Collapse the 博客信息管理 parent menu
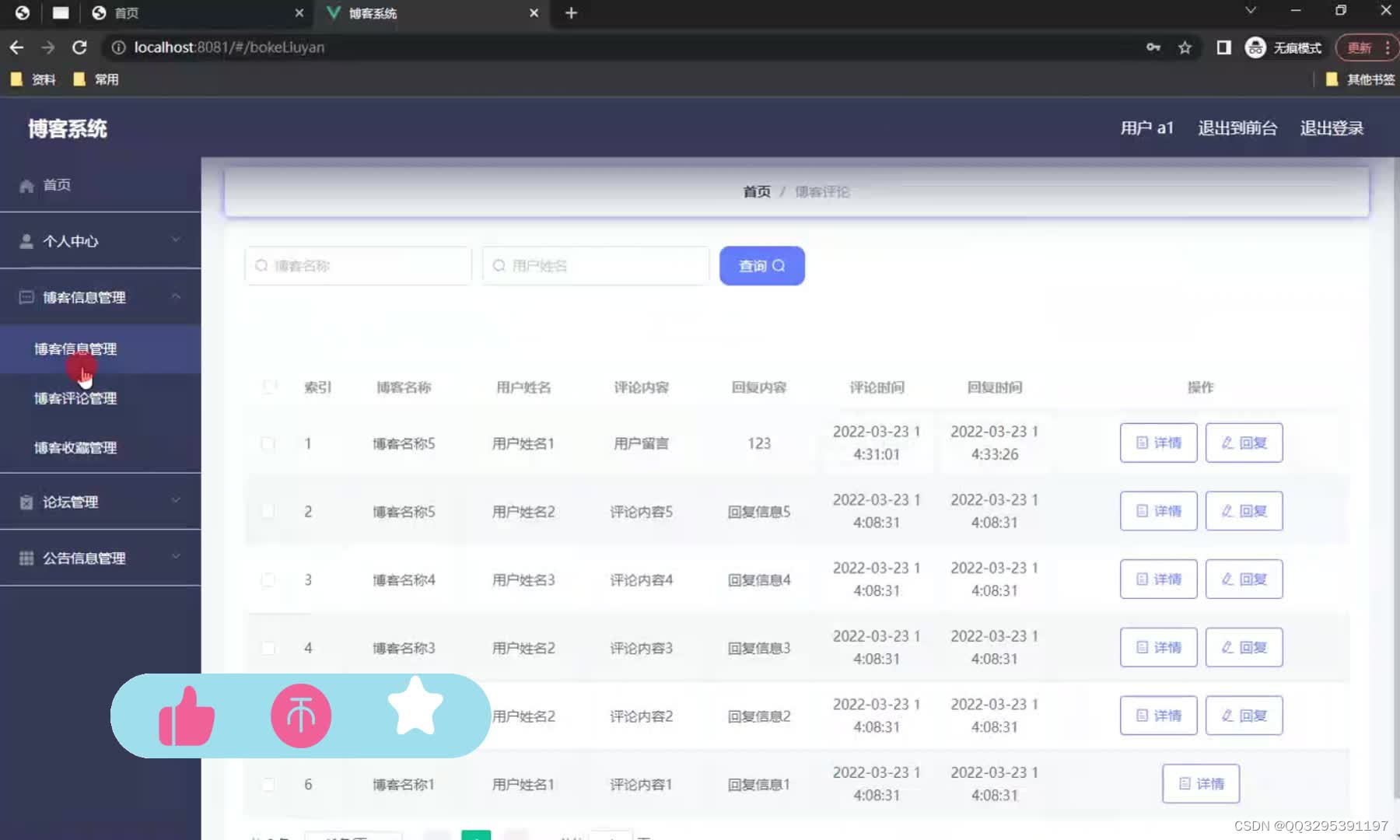1400x840 pixels. point(100,297)
